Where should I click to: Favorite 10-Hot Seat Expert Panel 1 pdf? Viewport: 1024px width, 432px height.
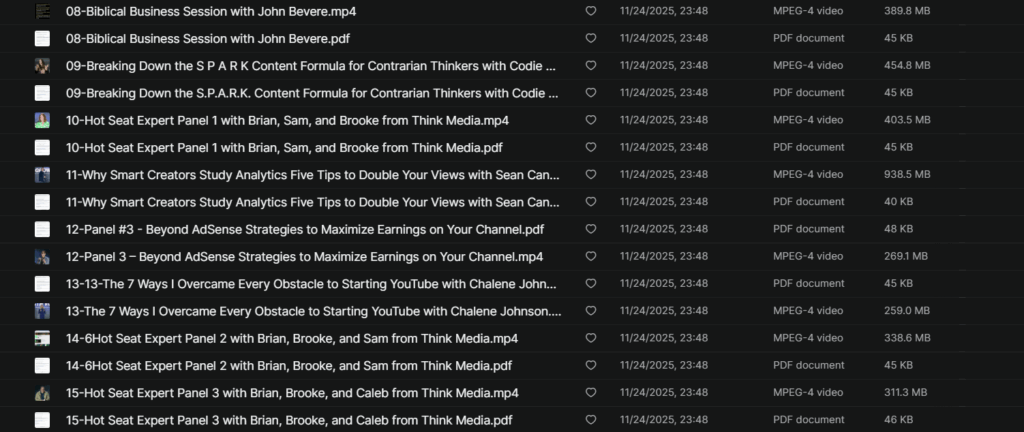pyautogui.click(x=590, y=147)
